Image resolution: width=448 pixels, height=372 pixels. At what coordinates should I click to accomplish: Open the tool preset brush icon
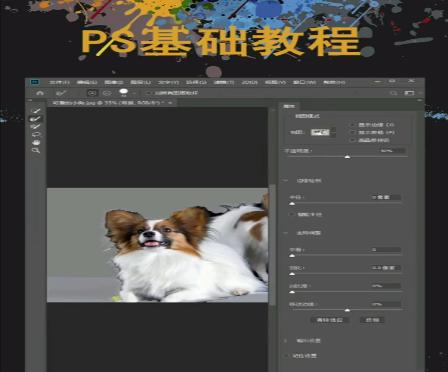tap(61, 93)
